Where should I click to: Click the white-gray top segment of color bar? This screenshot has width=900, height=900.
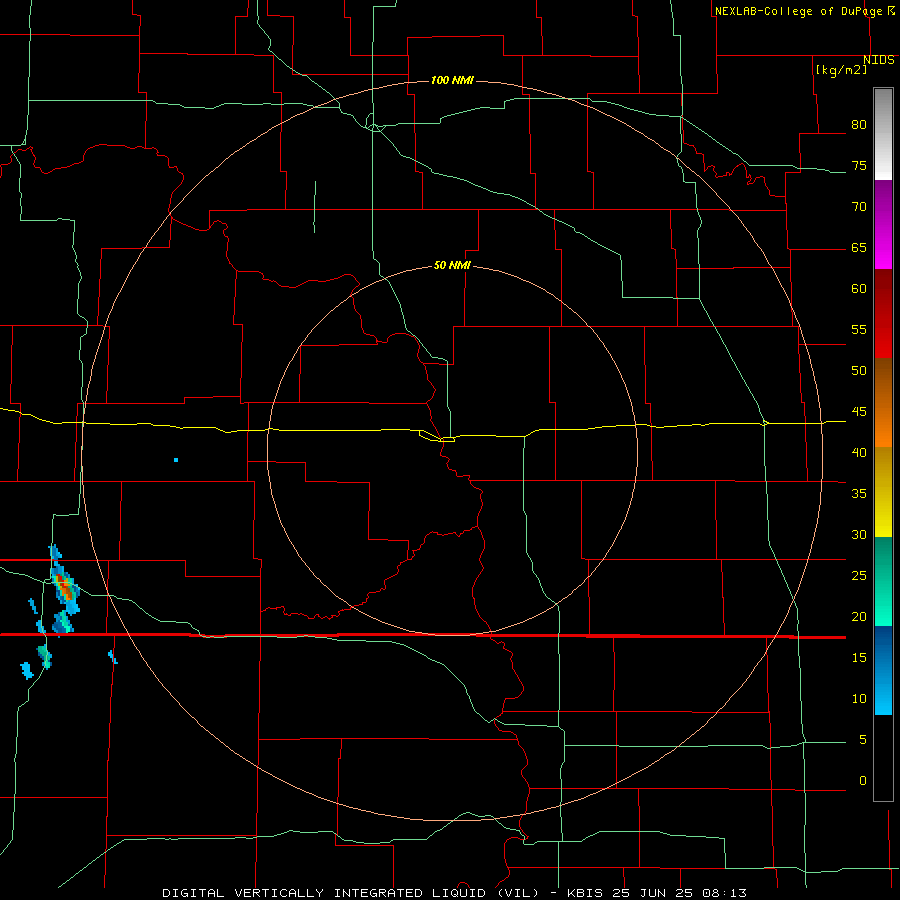(x=883, y=134)
